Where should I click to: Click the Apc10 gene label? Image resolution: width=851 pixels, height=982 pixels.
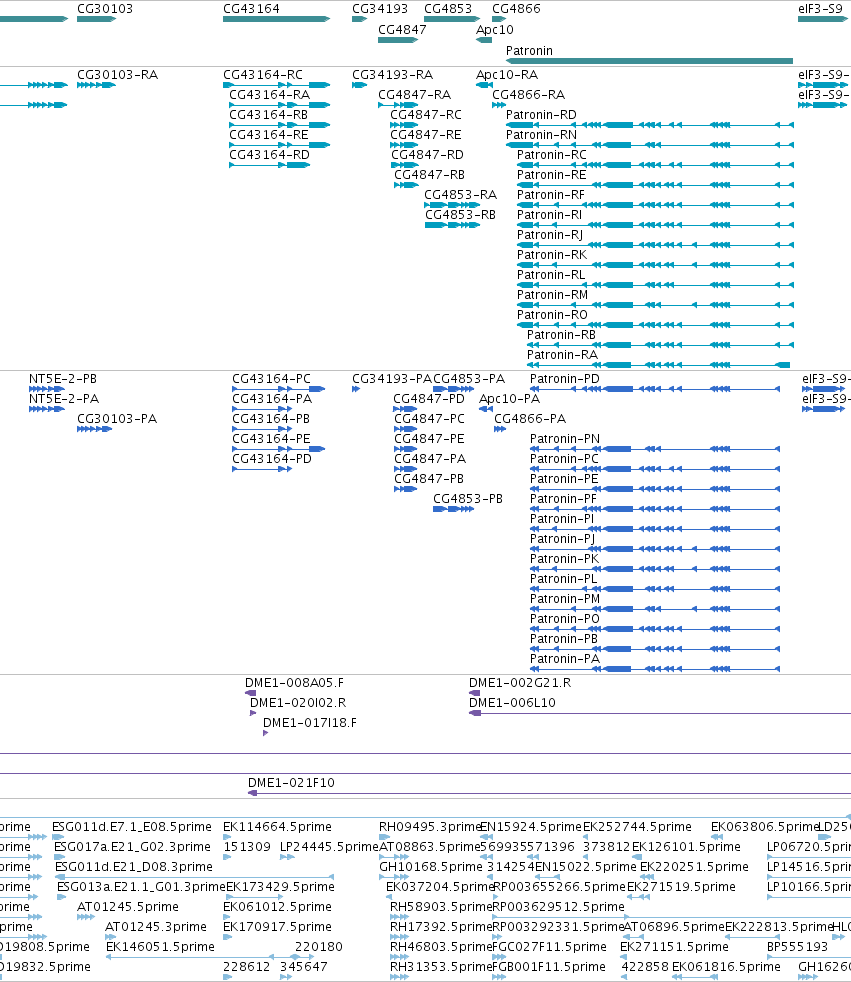tap(495, 29)
